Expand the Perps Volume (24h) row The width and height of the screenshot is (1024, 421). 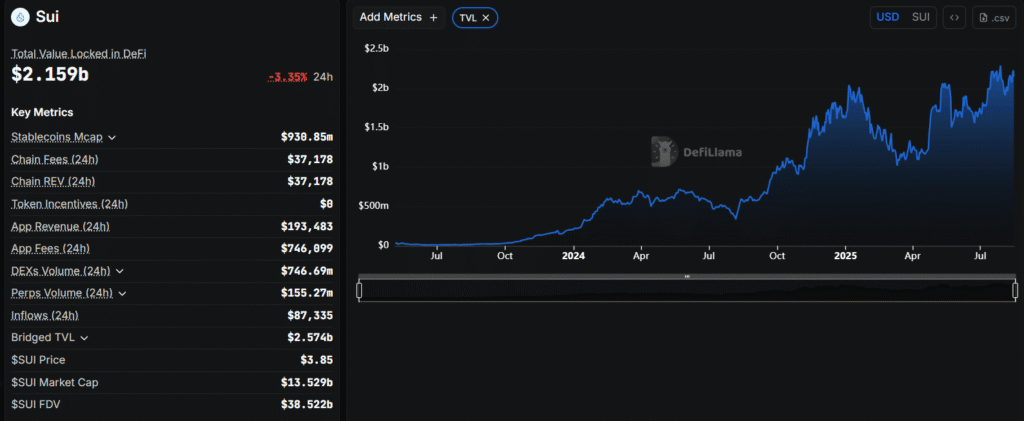tap(121, 293)
